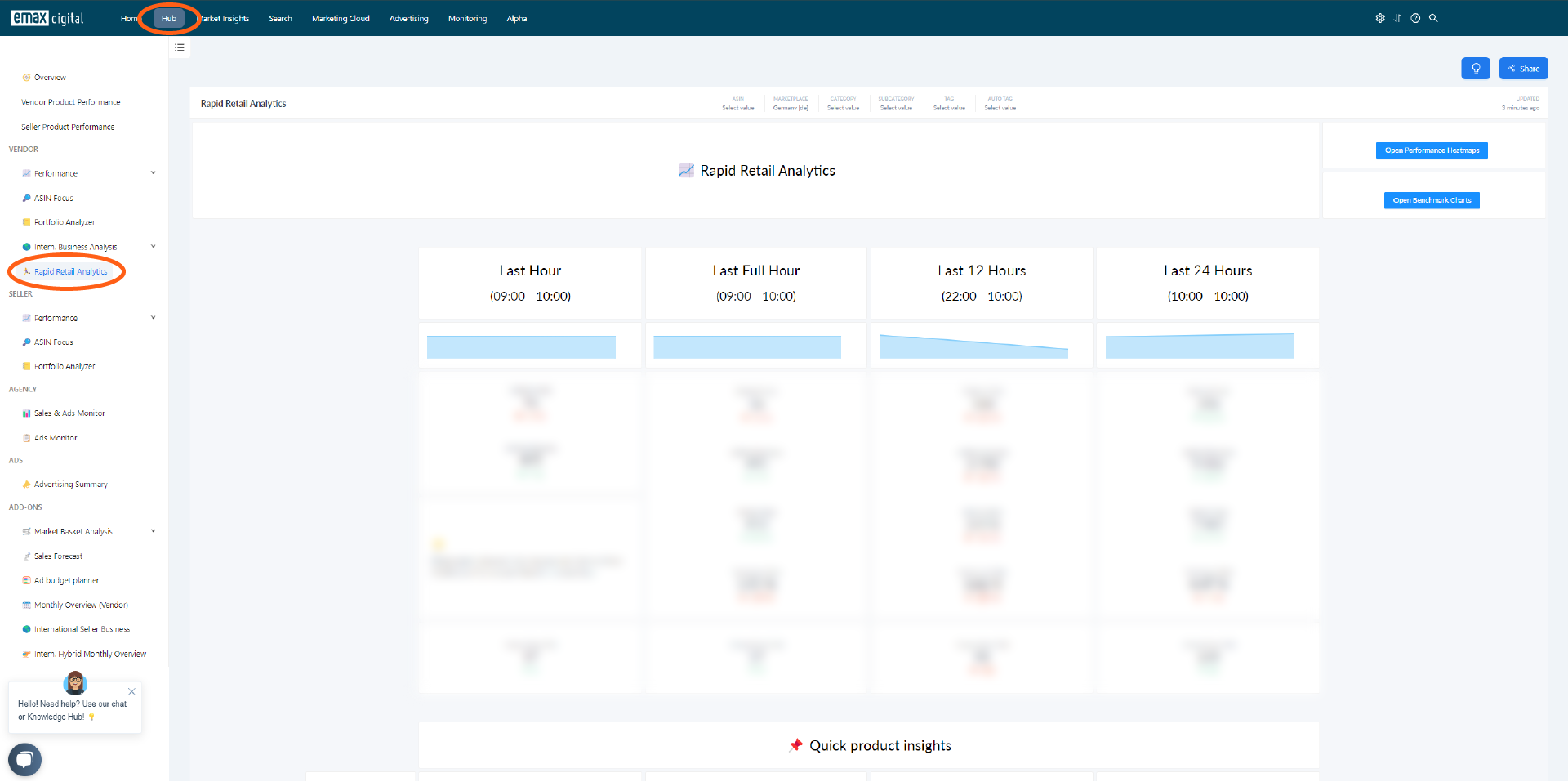Click the magnifier icon in top bar
The height and width of the screenshot is (782, 1568).
pyautogui.click(x=1433, y=18)
